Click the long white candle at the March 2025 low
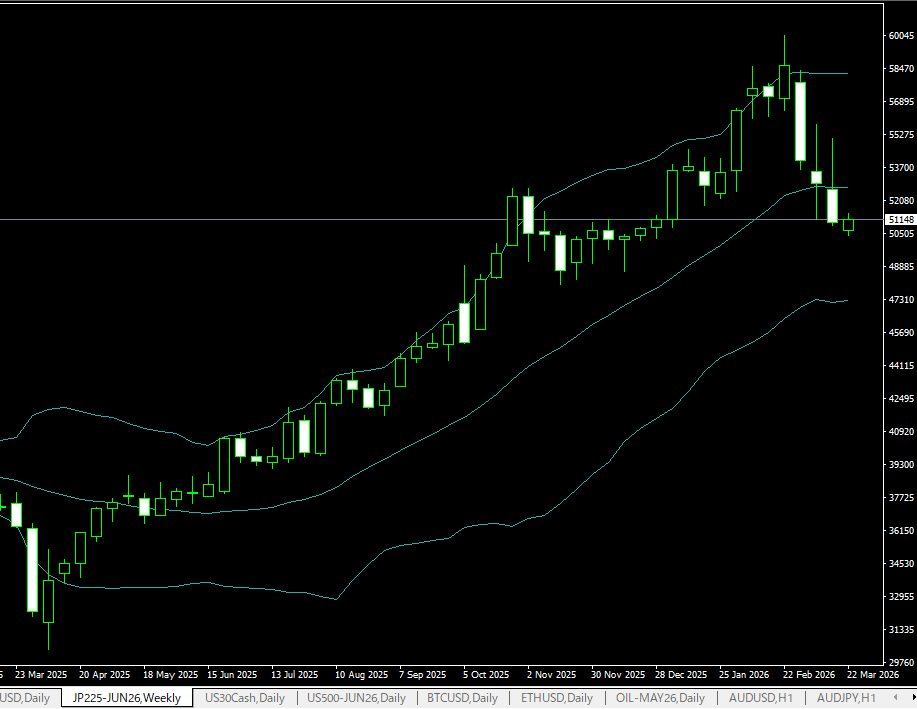Image resolution: width=917 pixels, height=709 pixels. pos(32,569)
